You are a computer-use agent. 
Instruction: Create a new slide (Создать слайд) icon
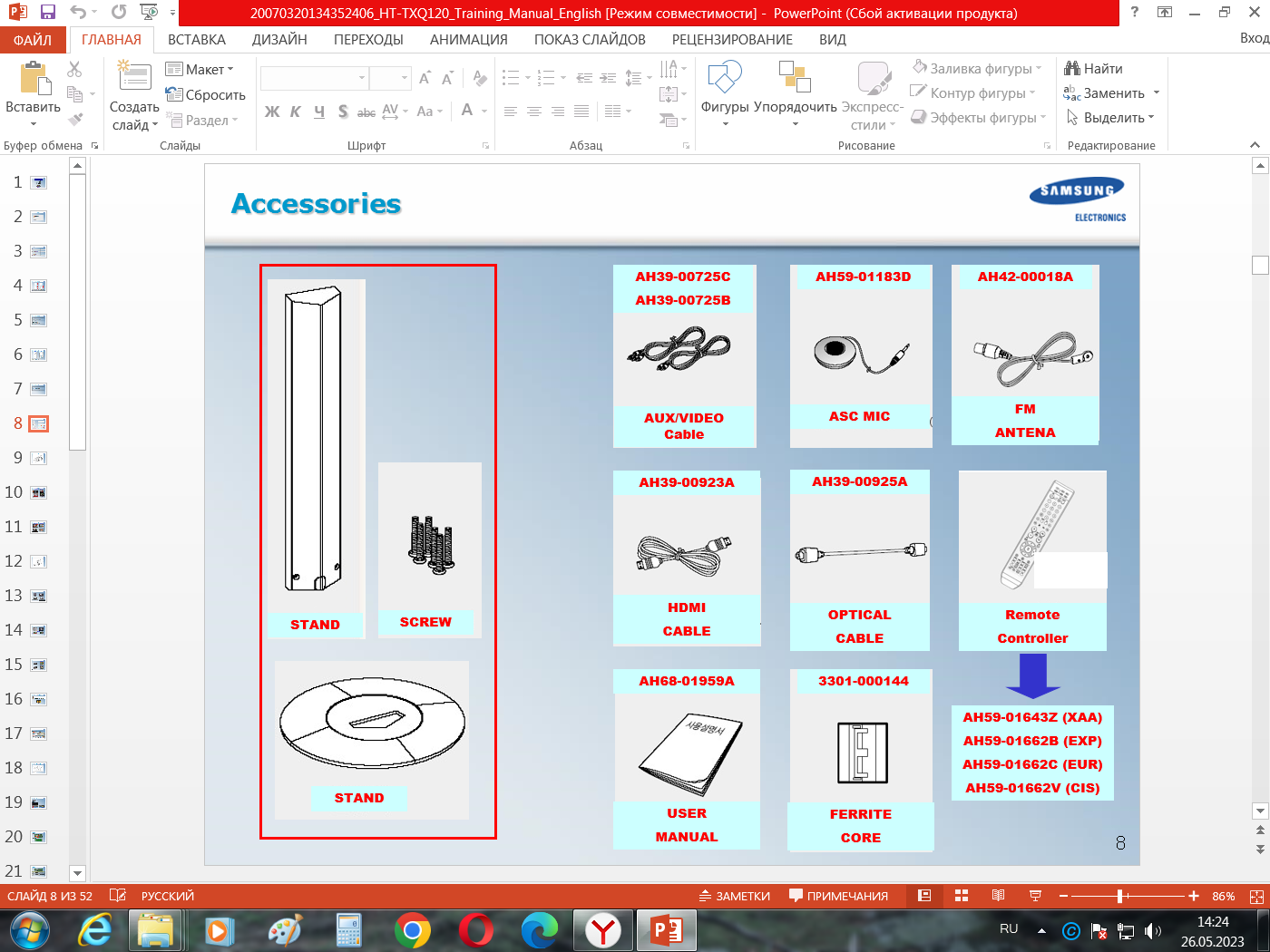coord(133,75)
